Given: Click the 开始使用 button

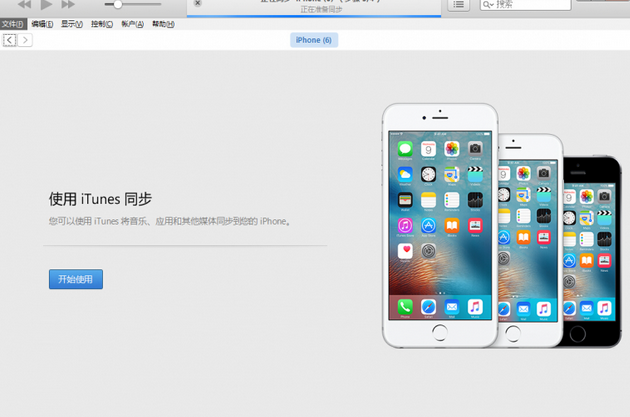Looking at the screenshot, I should (x=76, y=279).
